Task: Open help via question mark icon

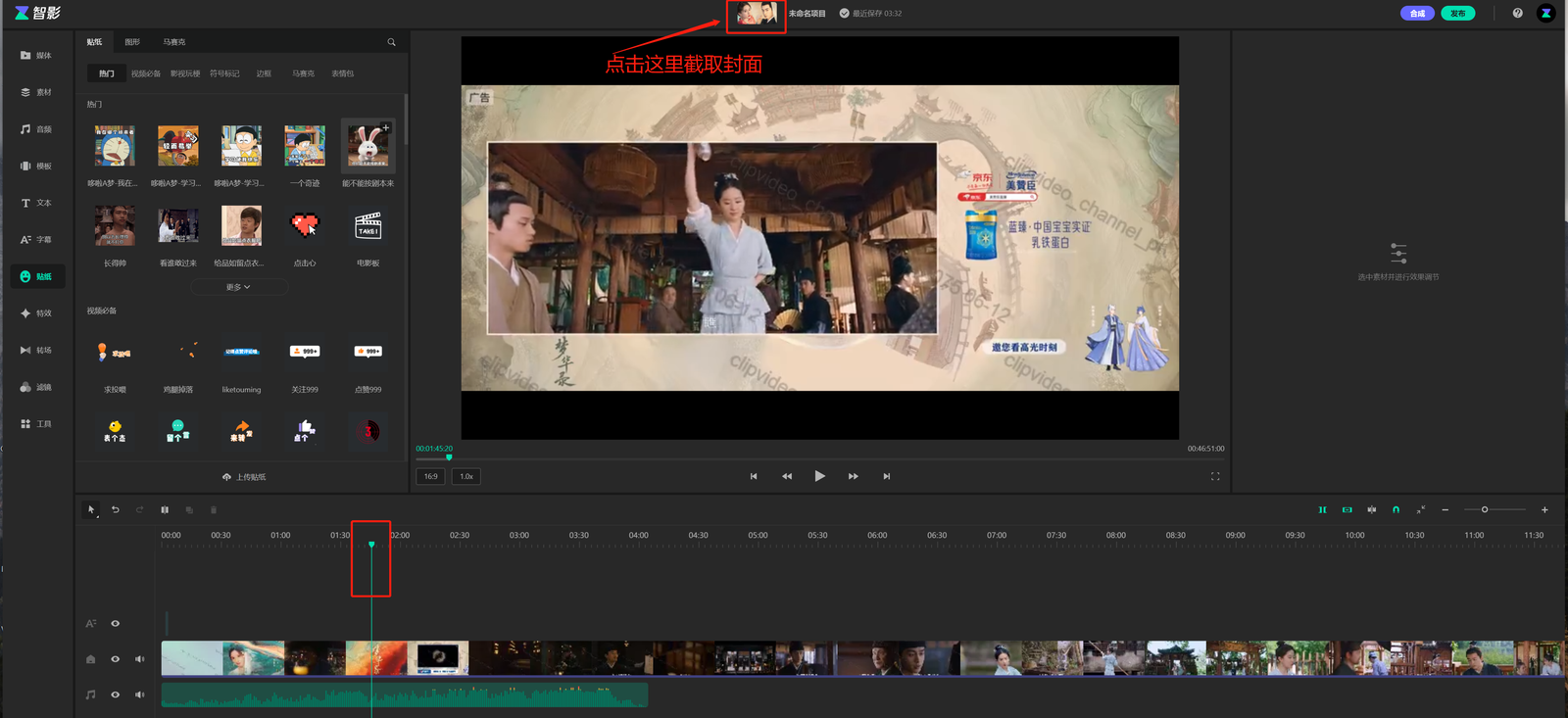Action: pyautogui.click(x=1517, y=13)
